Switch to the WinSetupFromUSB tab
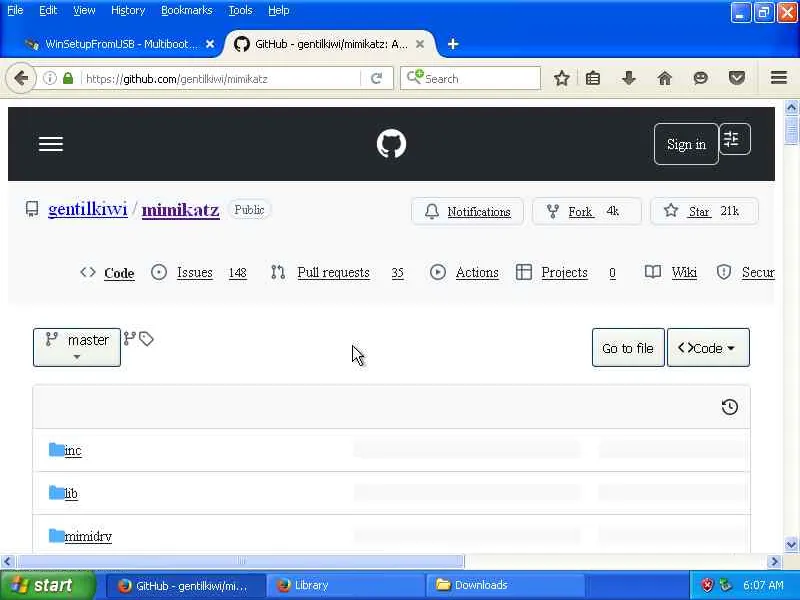The width and height of the screenshot is (800, 600). (x=120, y=44)
